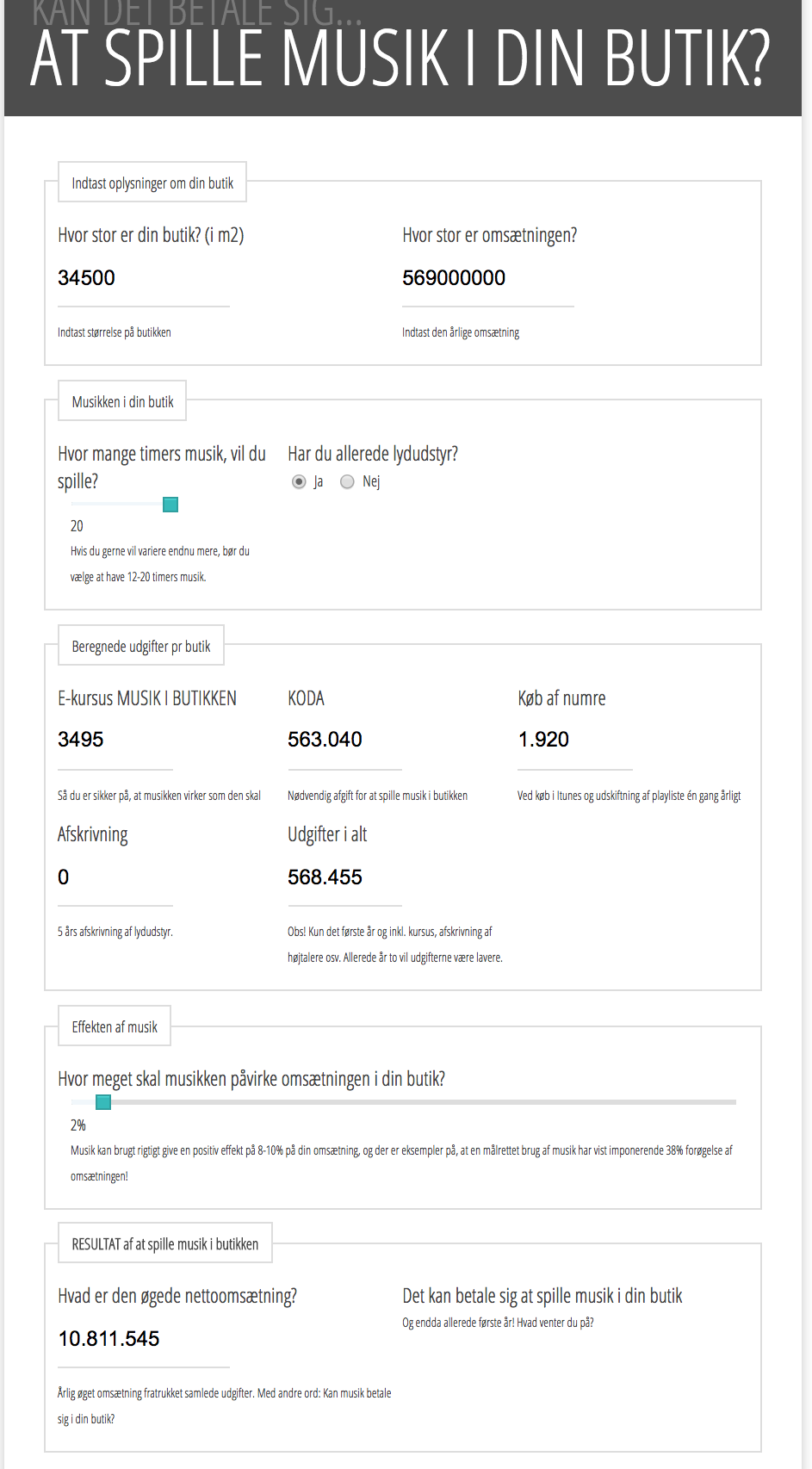Click the 'E-kursus MUSIK I BUTIKKEN' label
Screen dimensions: 812x1469
coord(147,698)
